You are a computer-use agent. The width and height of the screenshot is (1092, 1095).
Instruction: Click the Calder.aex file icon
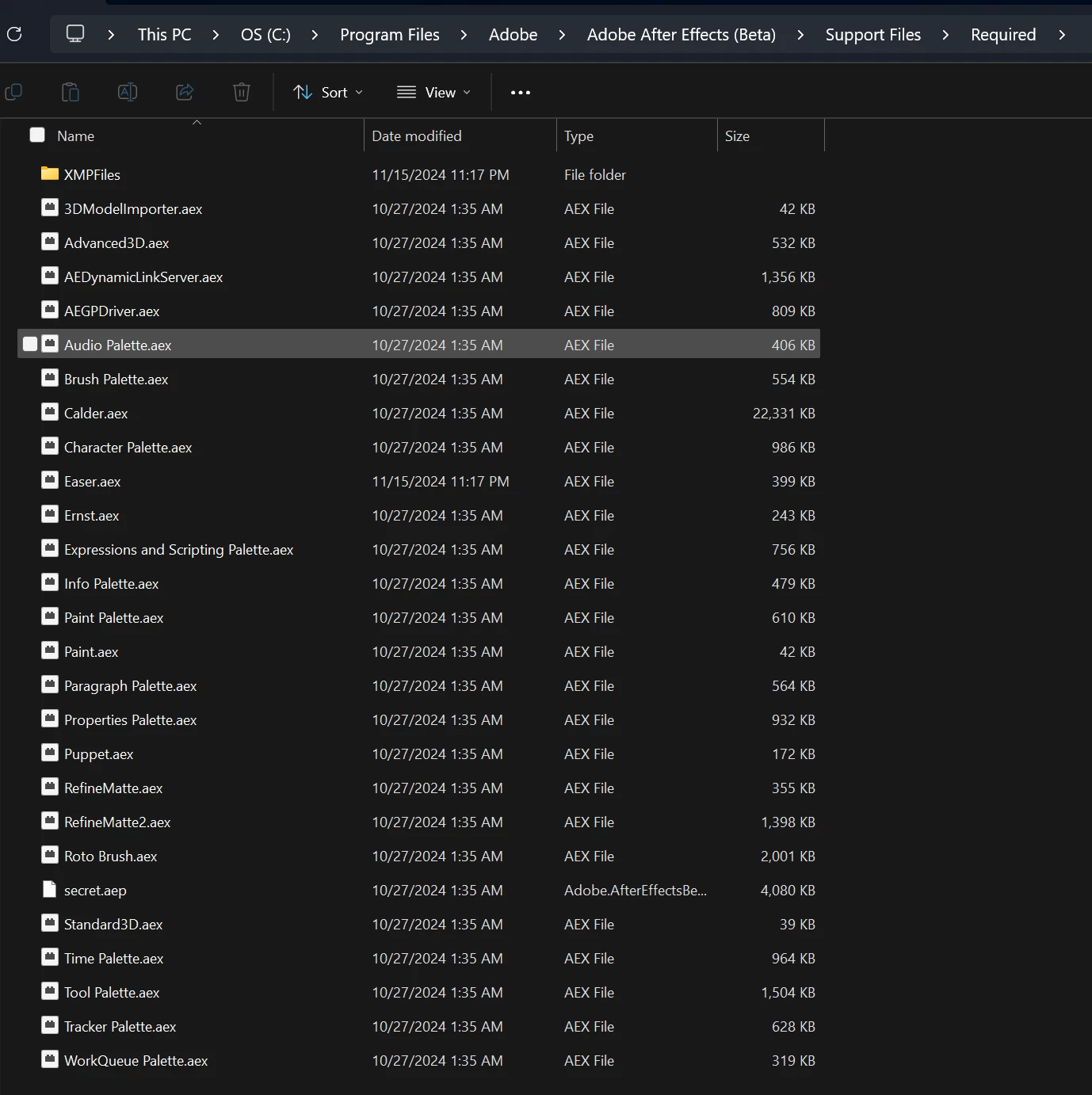coord(50,412)
